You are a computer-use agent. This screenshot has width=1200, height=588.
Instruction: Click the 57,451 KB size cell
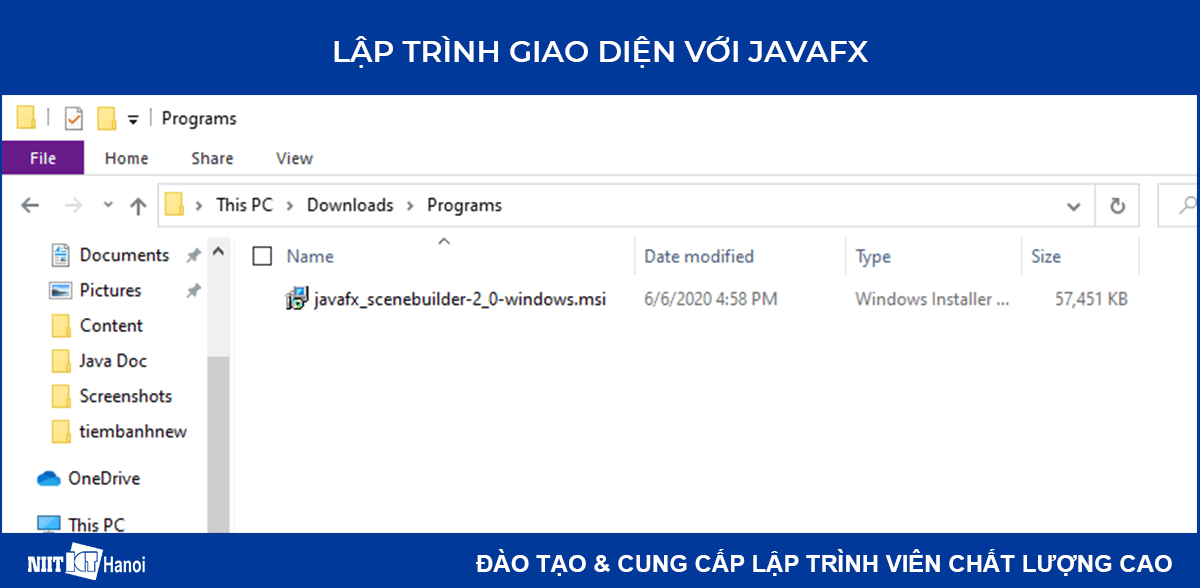click(x=1092, y=298)
